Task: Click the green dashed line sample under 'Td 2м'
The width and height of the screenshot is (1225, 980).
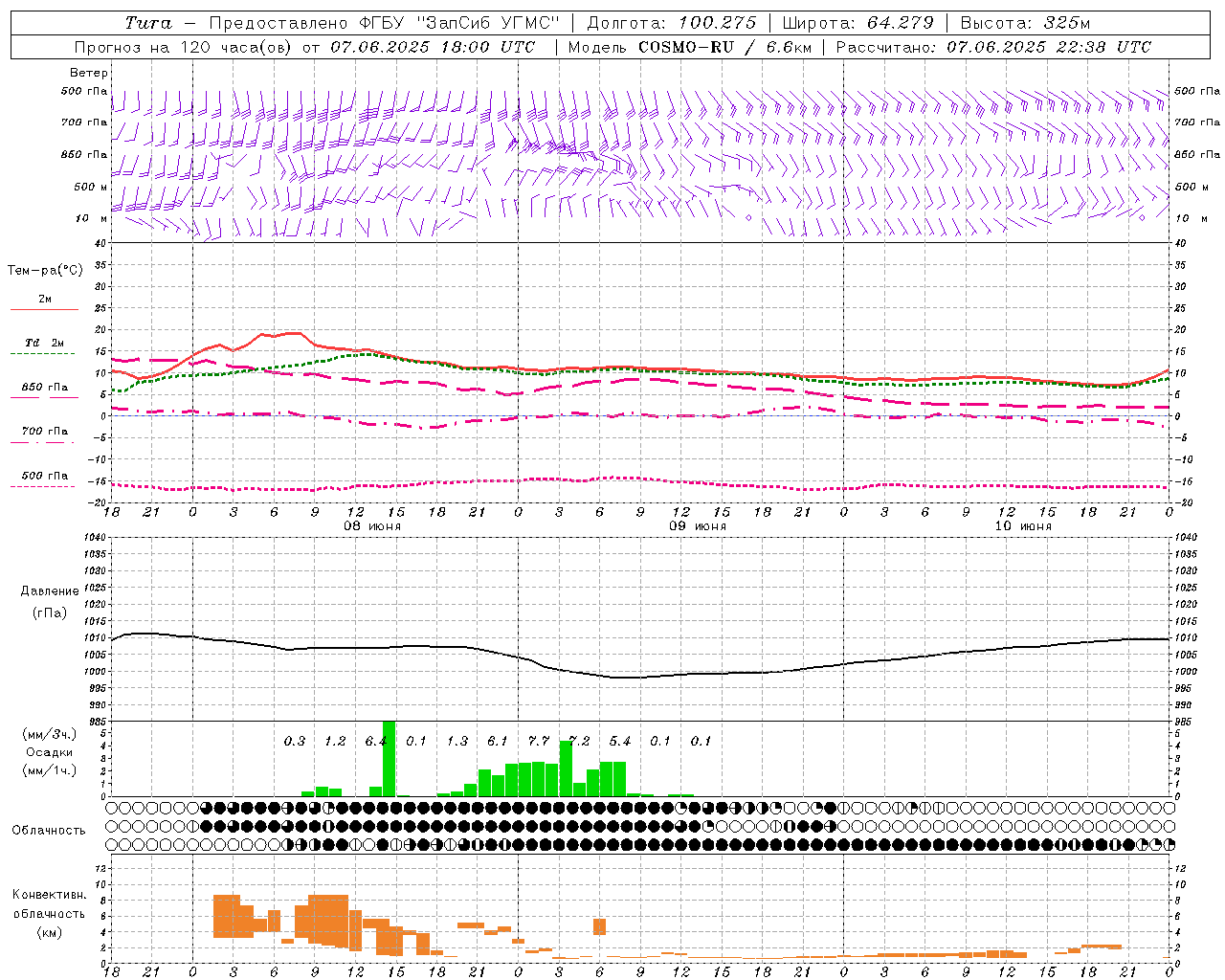Action: [44, 354]
